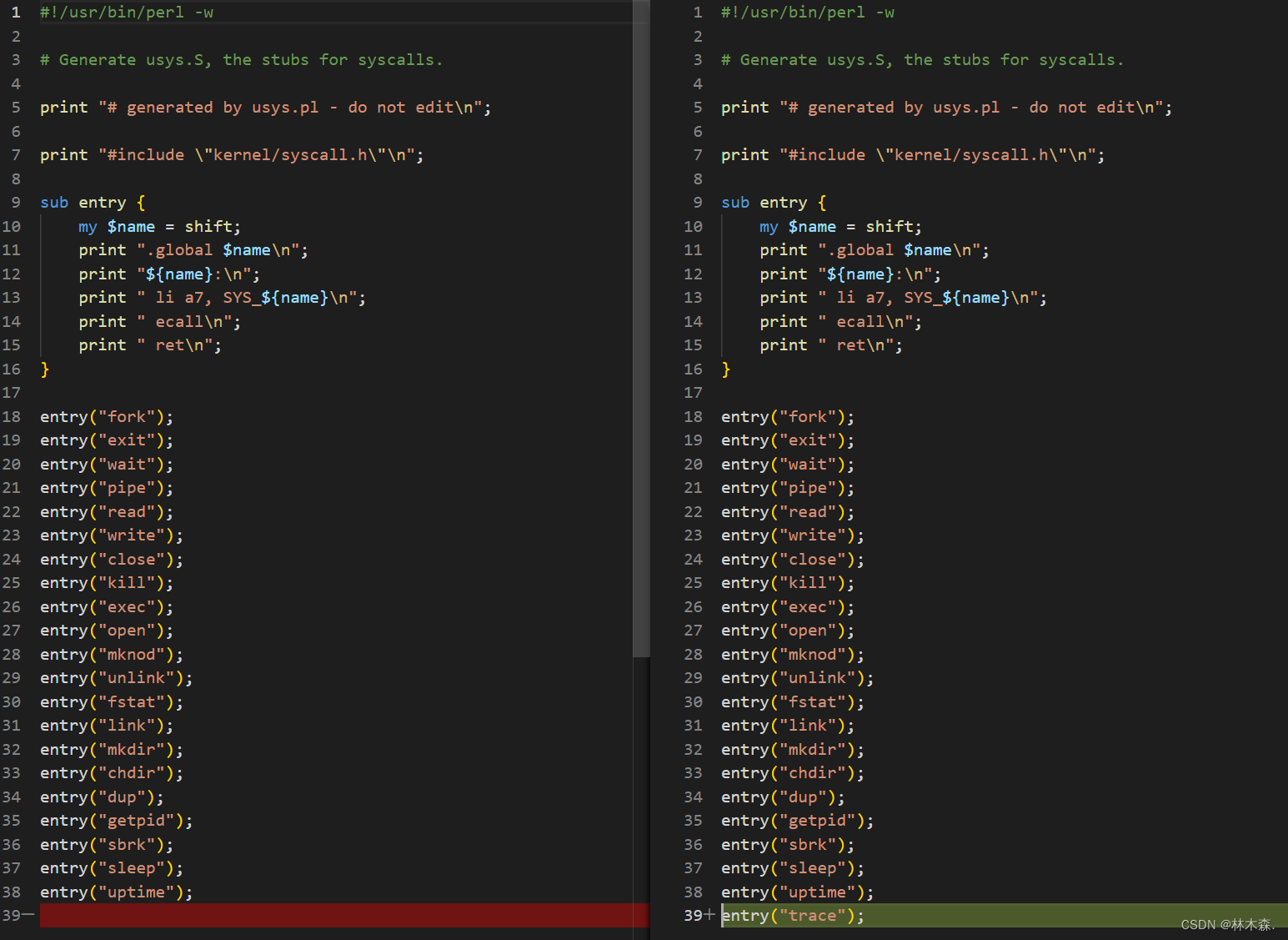
Task: Click entry("mknod"); in the right pane
Action: (x=793, y=655)
